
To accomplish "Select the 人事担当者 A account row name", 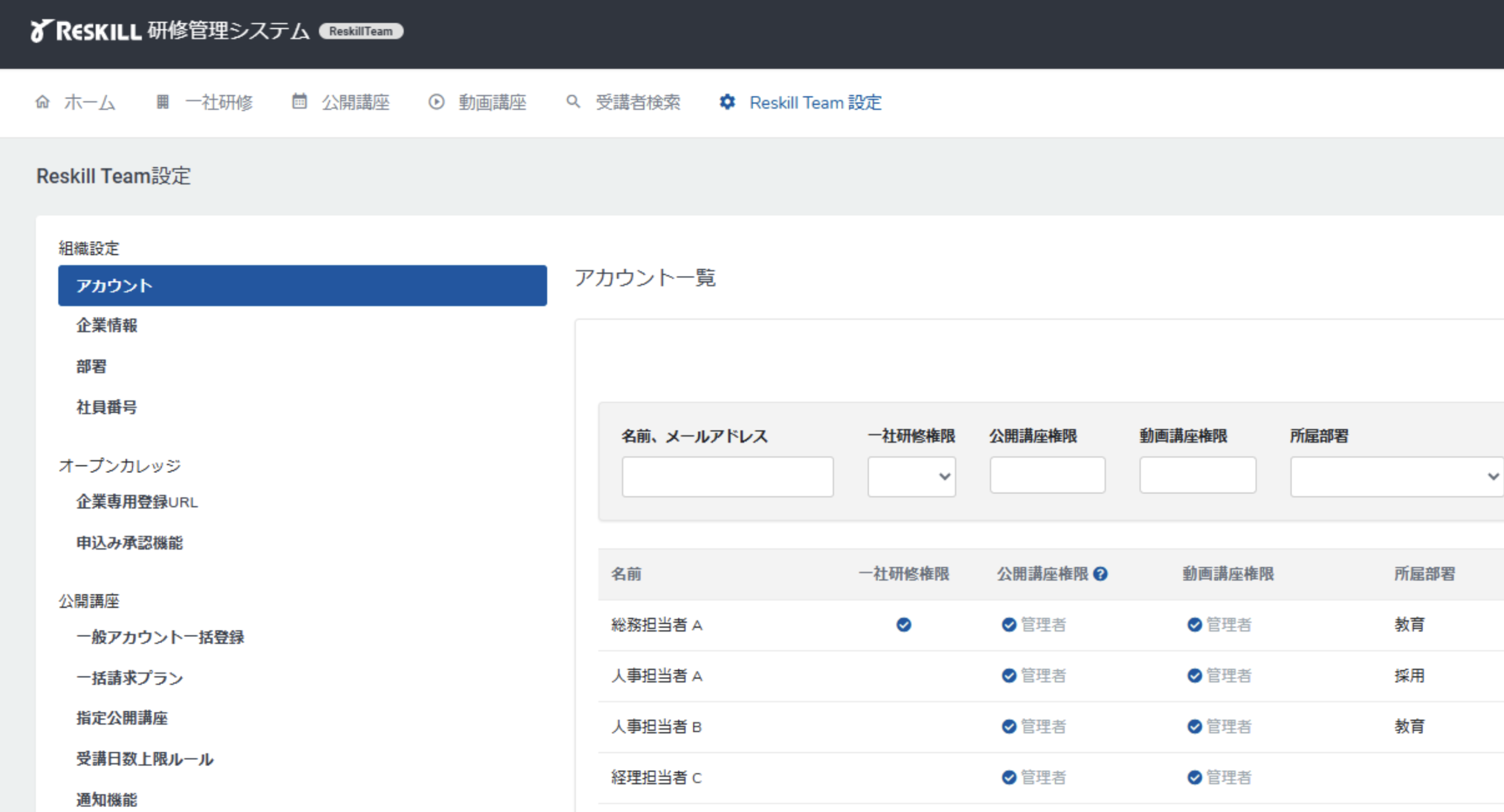I will [657, 676].
